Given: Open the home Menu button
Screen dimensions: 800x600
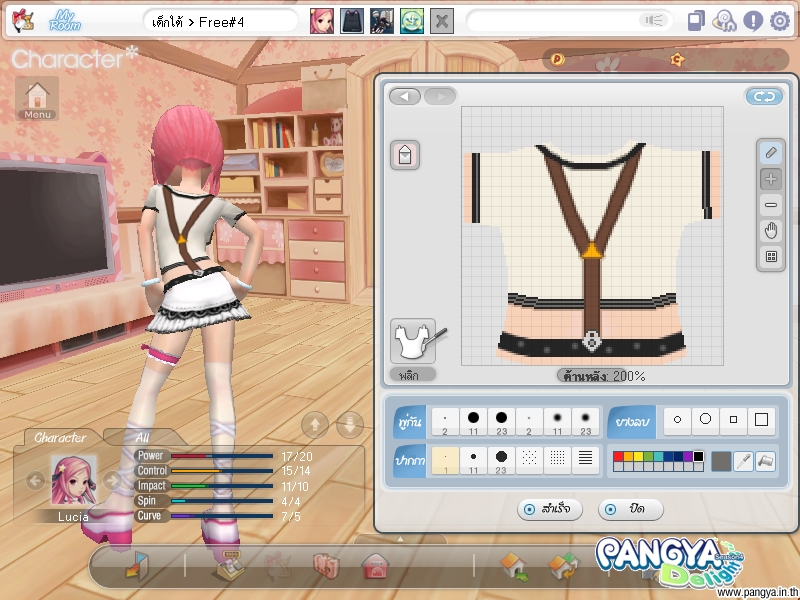Looking at the screenshot, I should coord(37,99).
